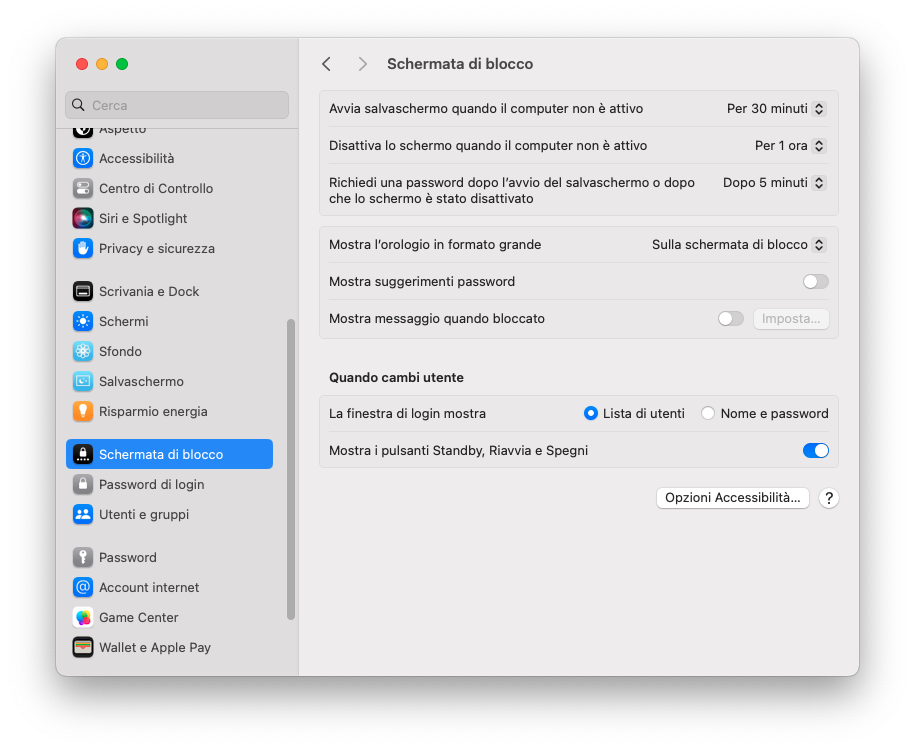Click the help question mark button
This screenshot has height=750, width=915.
pyautogui.click(x=828, y=498)
